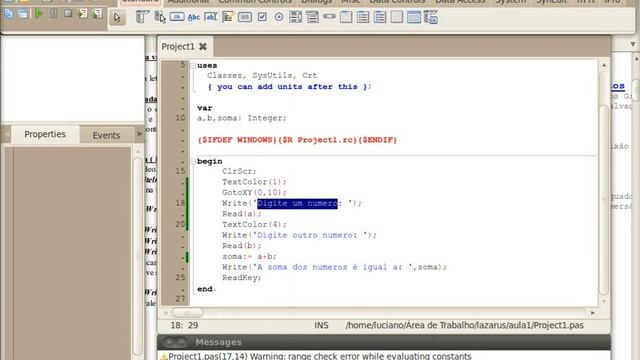Collapse the 'uses' code fold marker
The width and height of the screenshot is (640, 360).
coord(193,65)
